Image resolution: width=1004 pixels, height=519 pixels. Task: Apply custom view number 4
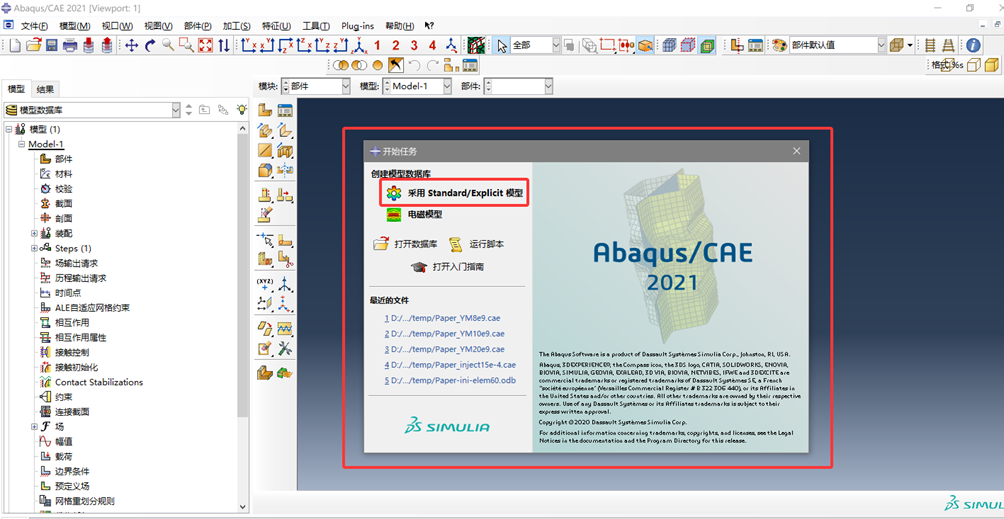[x=433, y=45]
